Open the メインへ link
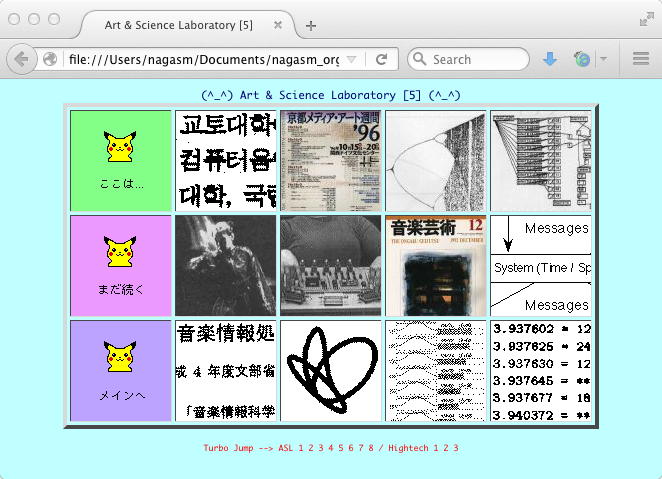Viewport: 662px width, 479px height. [x=122, y=395]
